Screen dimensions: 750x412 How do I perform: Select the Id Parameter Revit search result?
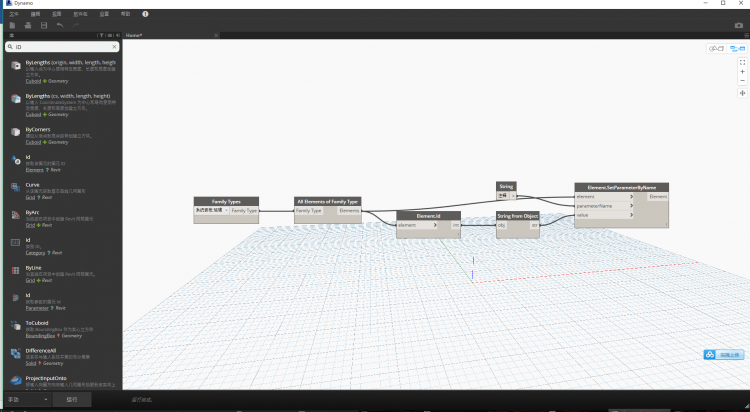63,301
